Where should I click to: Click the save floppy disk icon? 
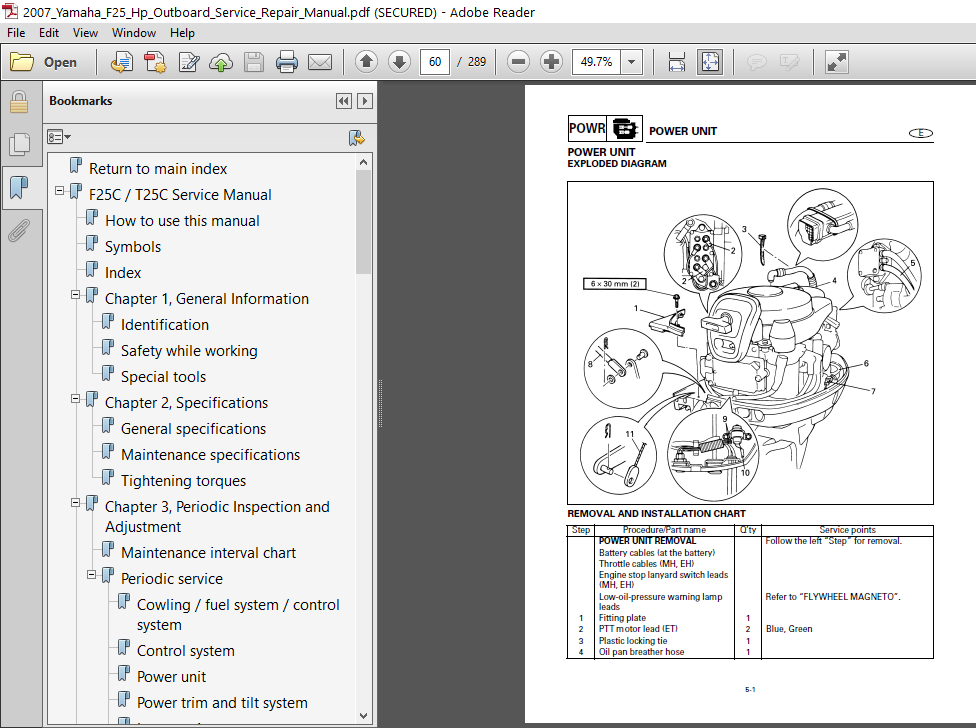[x=253, y=62]
